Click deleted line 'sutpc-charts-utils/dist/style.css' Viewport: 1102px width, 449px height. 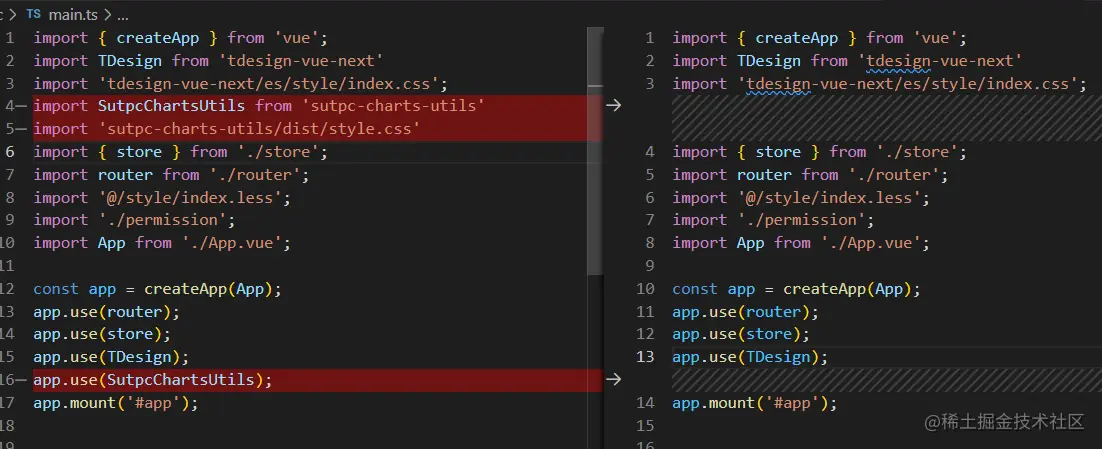227,129
